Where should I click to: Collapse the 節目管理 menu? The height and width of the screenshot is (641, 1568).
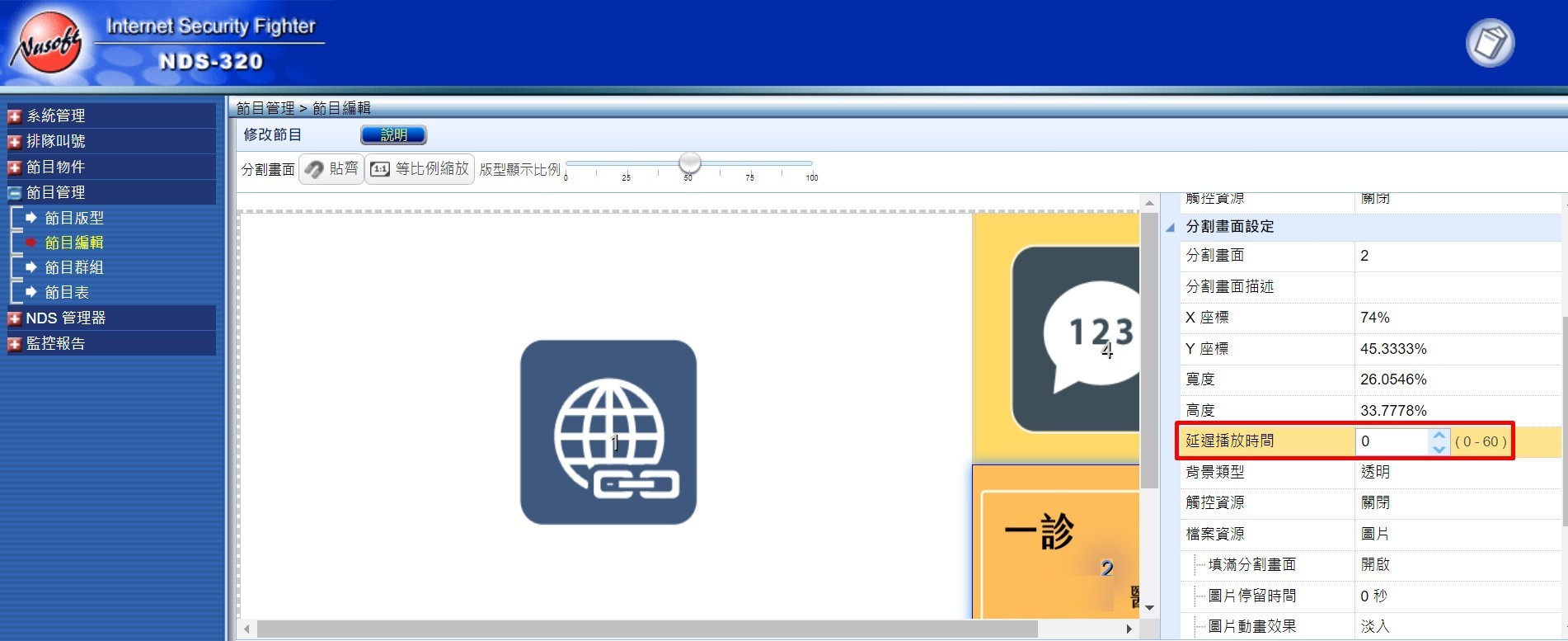point(15,193)
